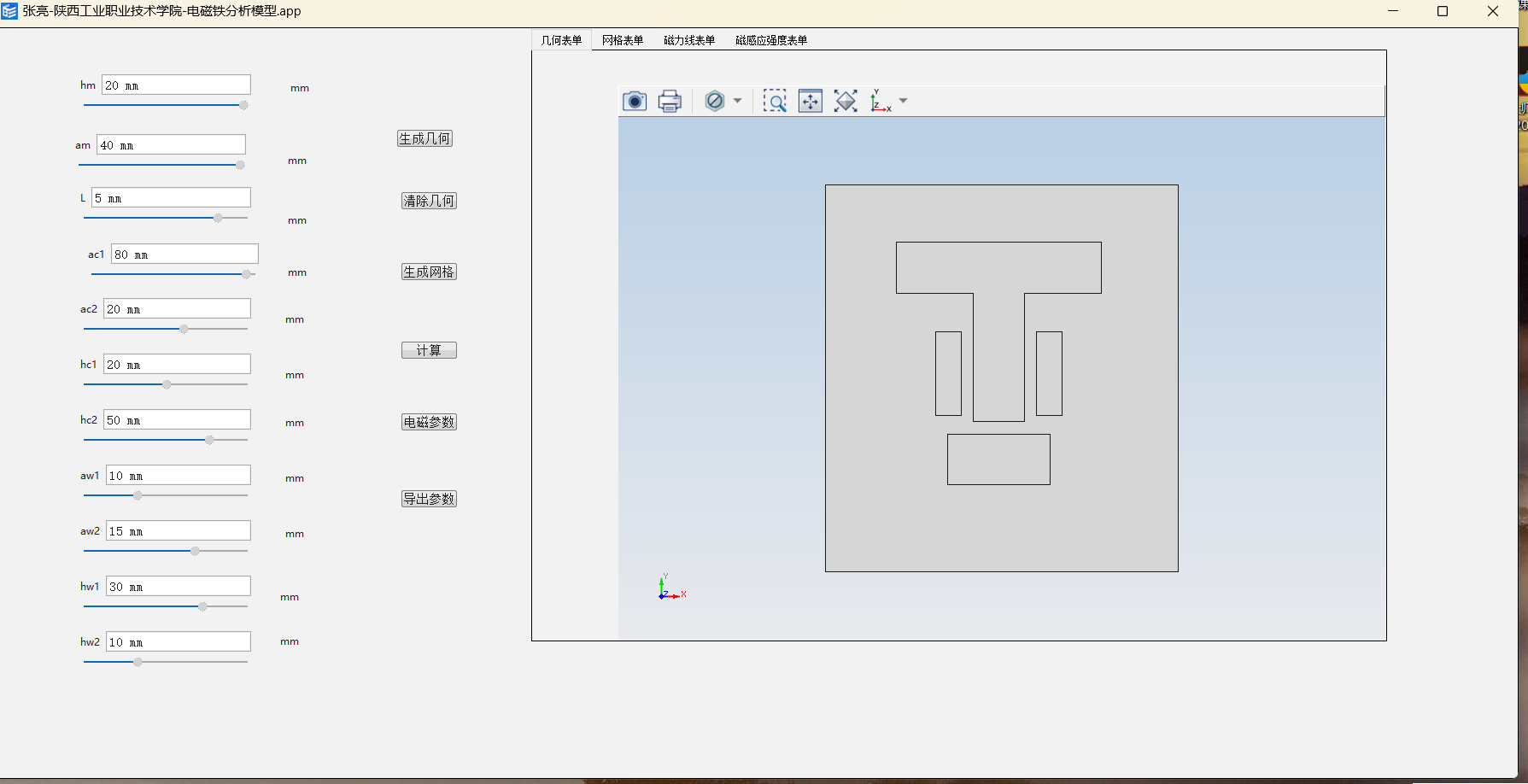Click the ac2 input field

pos(177,308)
